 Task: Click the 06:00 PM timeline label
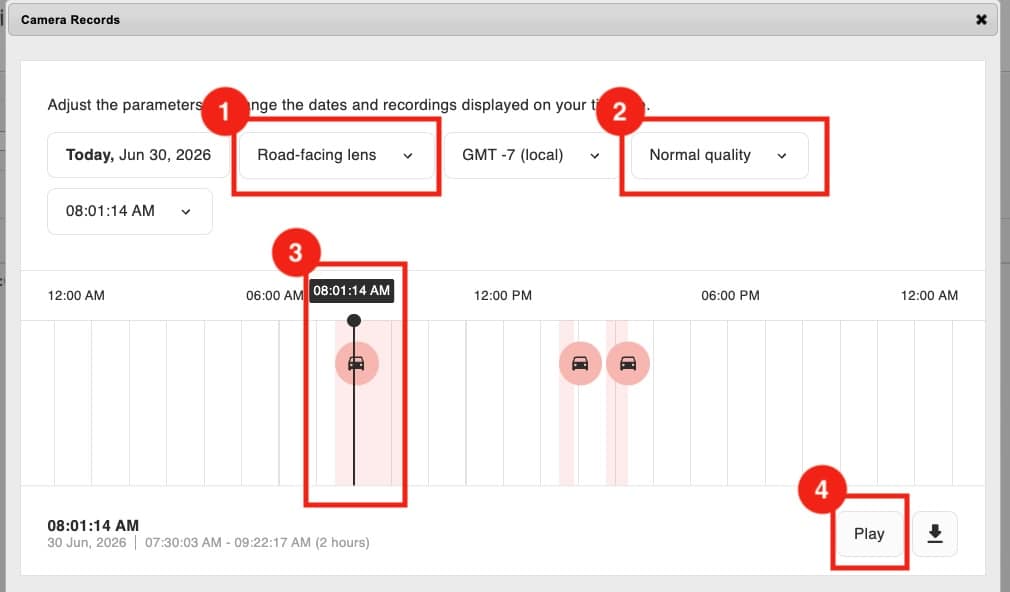tap(730, 296)
